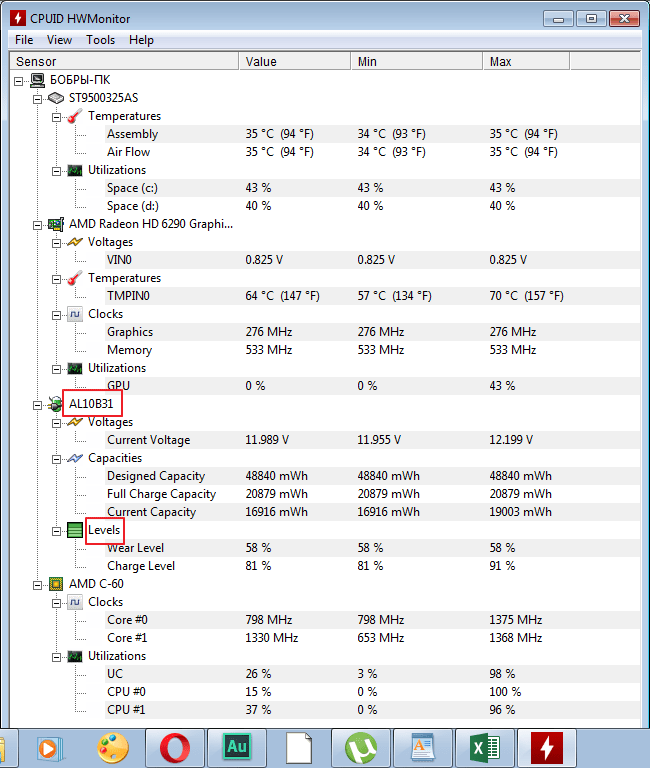Click the green Levels icon under AL10B31
This screenshot has width=650, height=768.
click(75, 530)
